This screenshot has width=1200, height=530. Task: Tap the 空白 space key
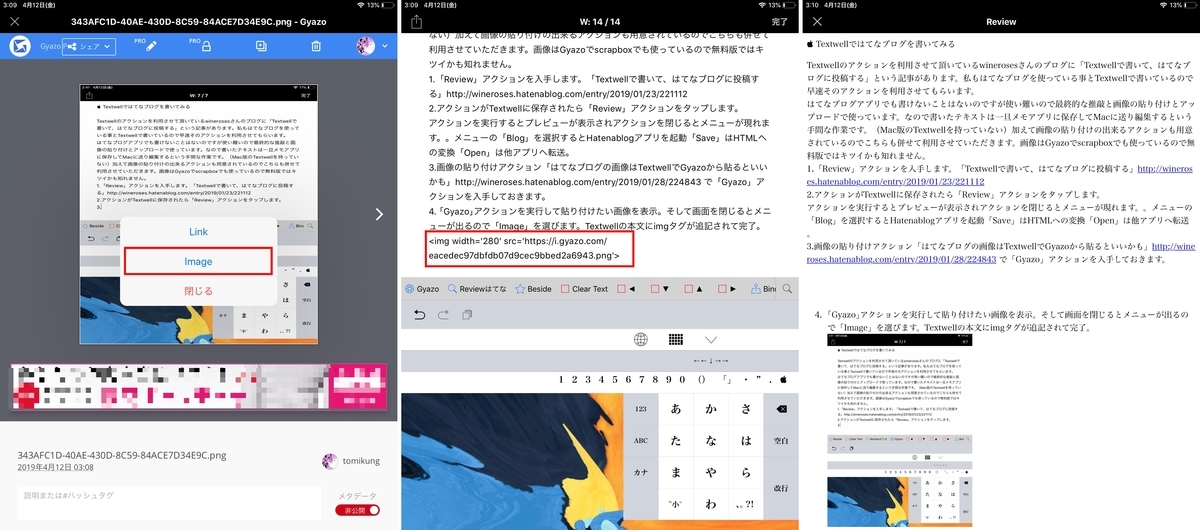click(781, 440)
